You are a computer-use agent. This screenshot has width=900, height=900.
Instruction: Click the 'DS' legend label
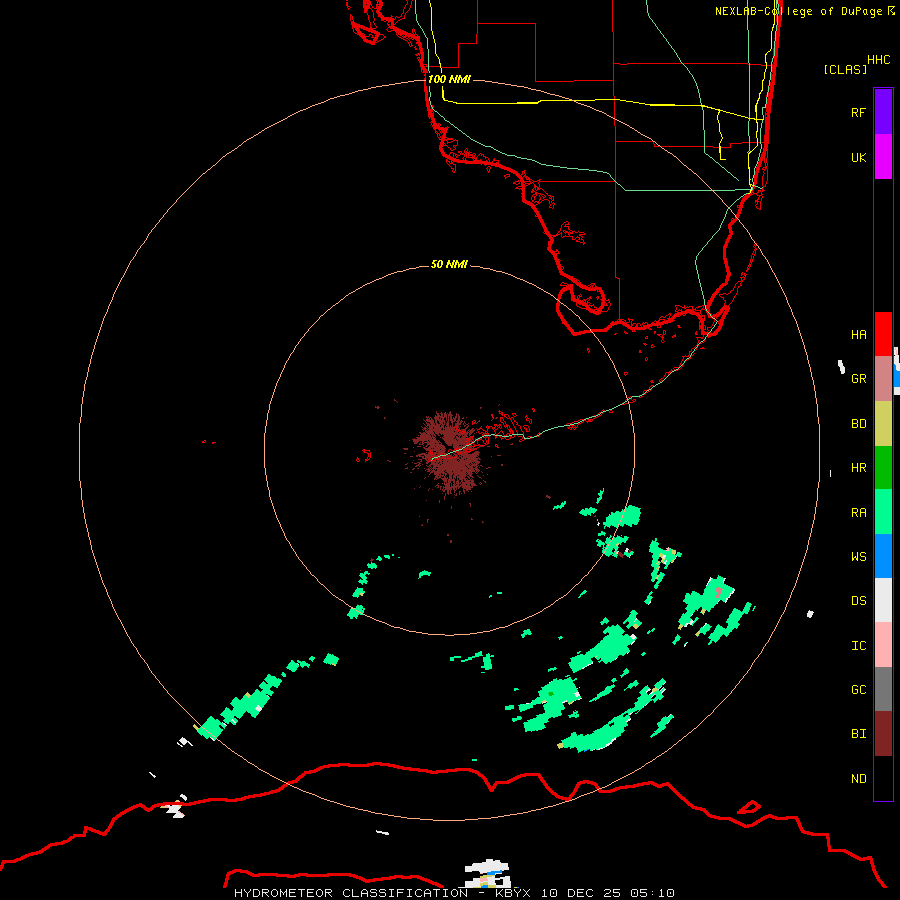pos(858,601)
